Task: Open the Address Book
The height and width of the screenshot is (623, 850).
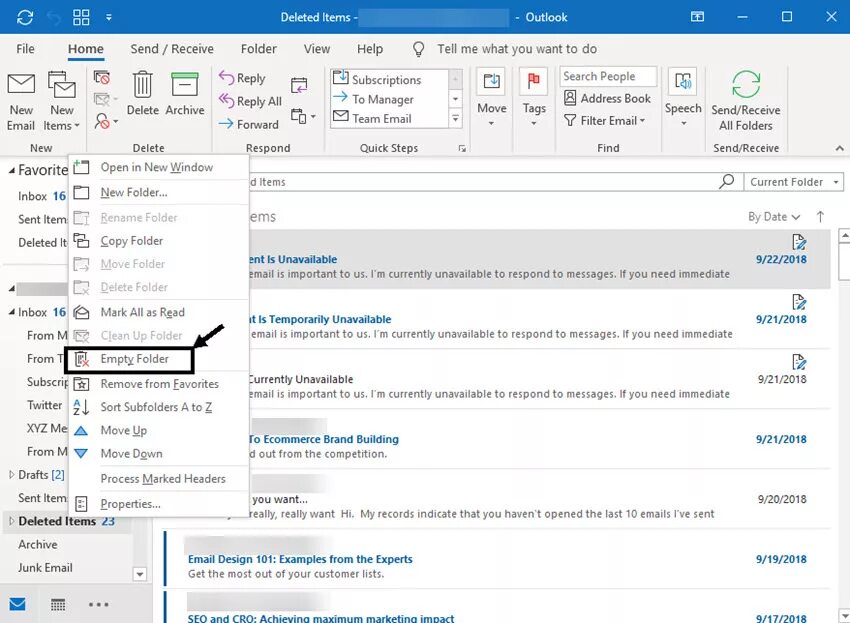Action: [x=607, y=98]
